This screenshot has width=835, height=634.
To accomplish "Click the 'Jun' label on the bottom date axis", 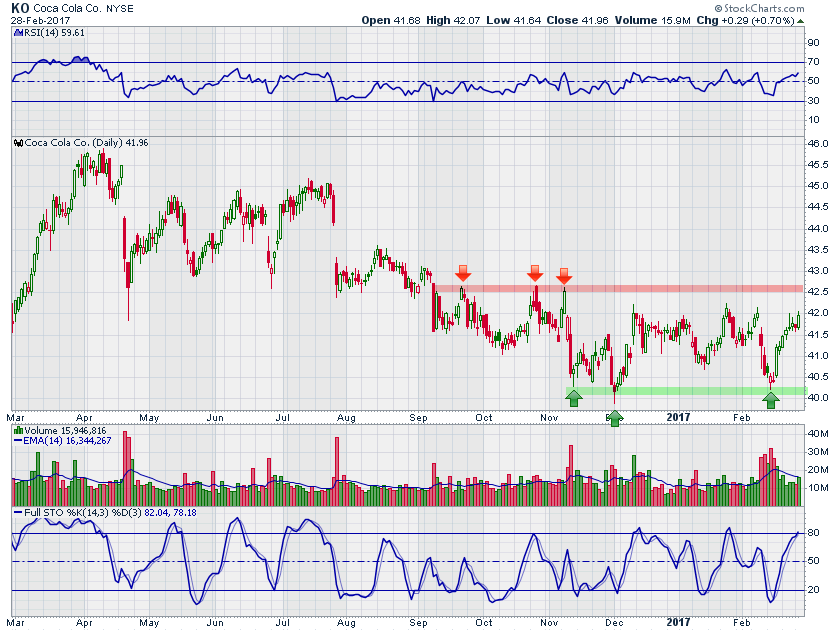I will tap(215, 622).
